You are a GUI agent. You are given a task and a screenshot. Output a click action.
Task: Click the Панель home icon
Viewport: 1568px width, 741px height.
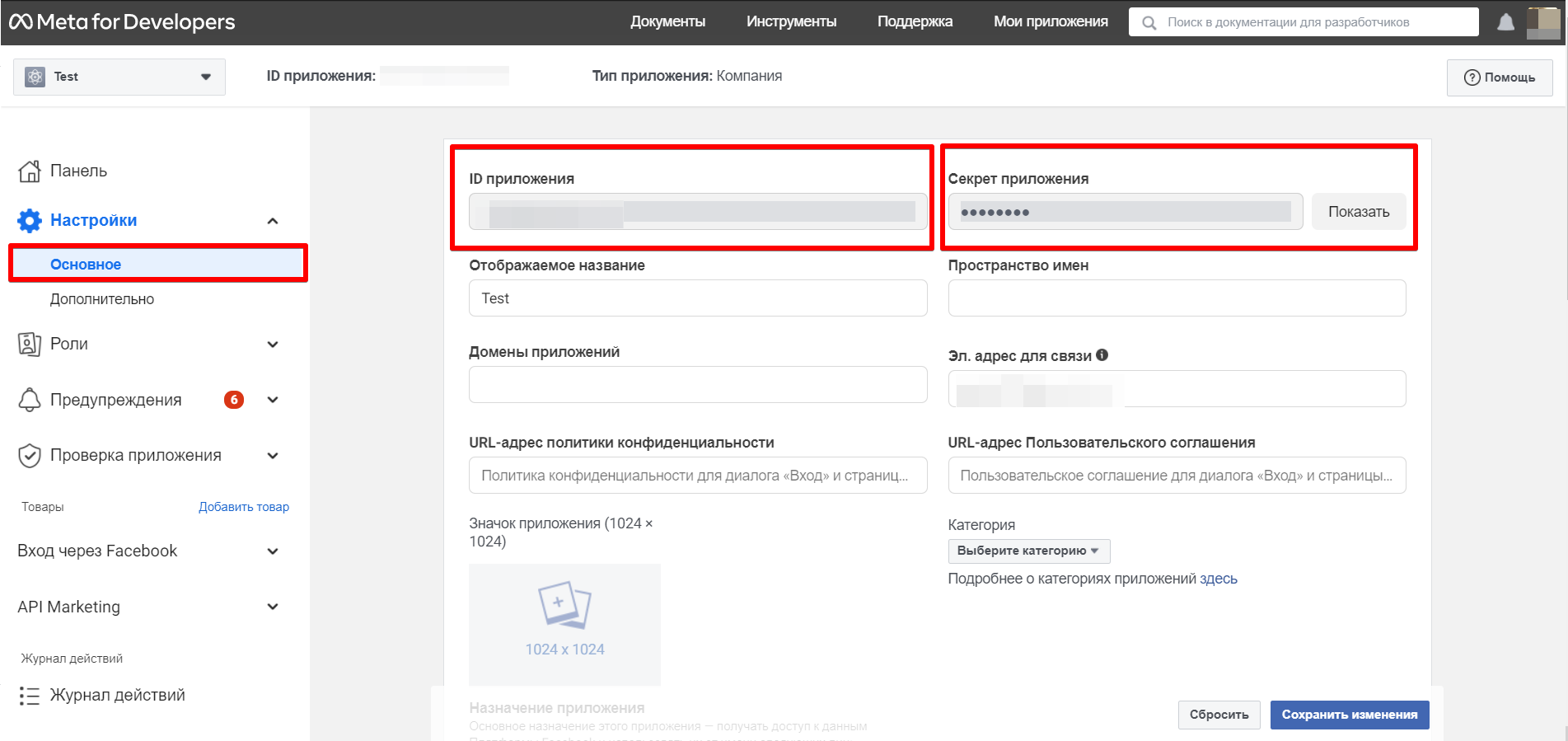click(x=30, y=171)
